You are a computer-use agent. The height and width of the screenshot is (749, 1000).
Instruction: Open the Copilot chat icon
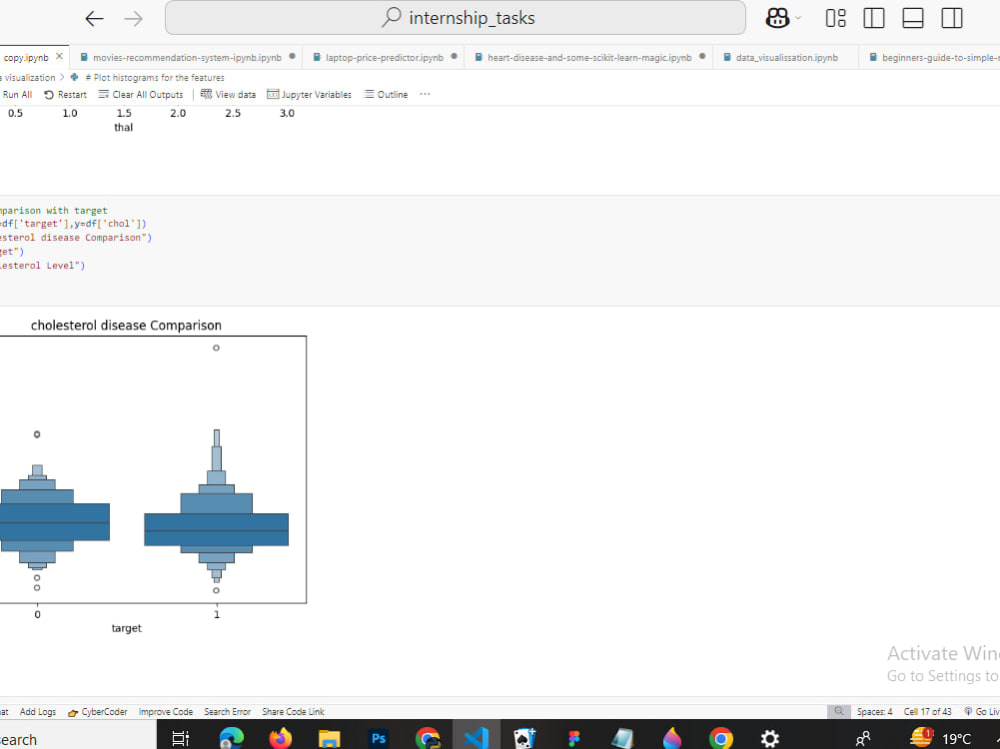777,18
